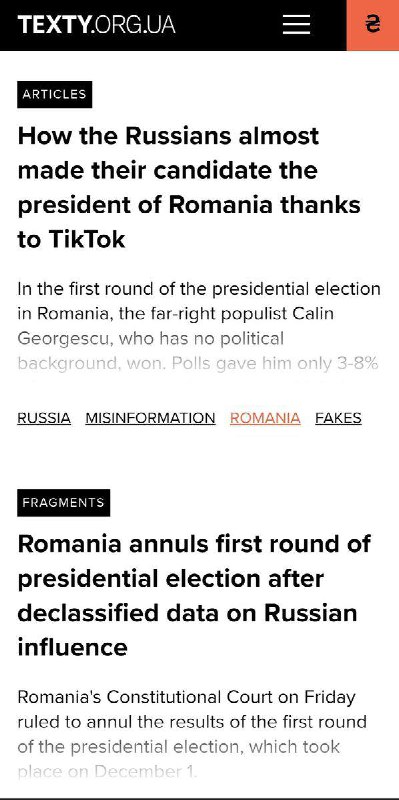Image resolution: width=399 pixels, height=800 pixels.
Task: Follow the FAKES tag link
Action: click(338, 418)
